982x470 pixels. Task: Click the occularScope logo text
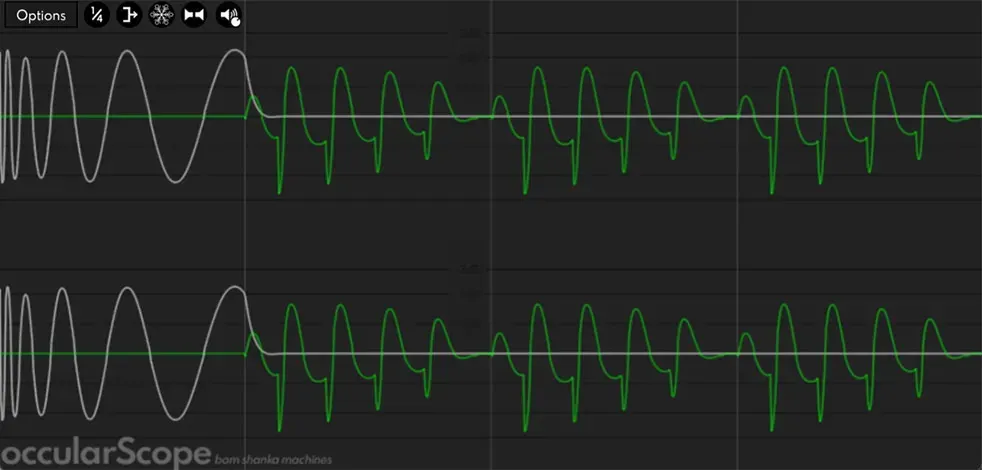(105, 454)
